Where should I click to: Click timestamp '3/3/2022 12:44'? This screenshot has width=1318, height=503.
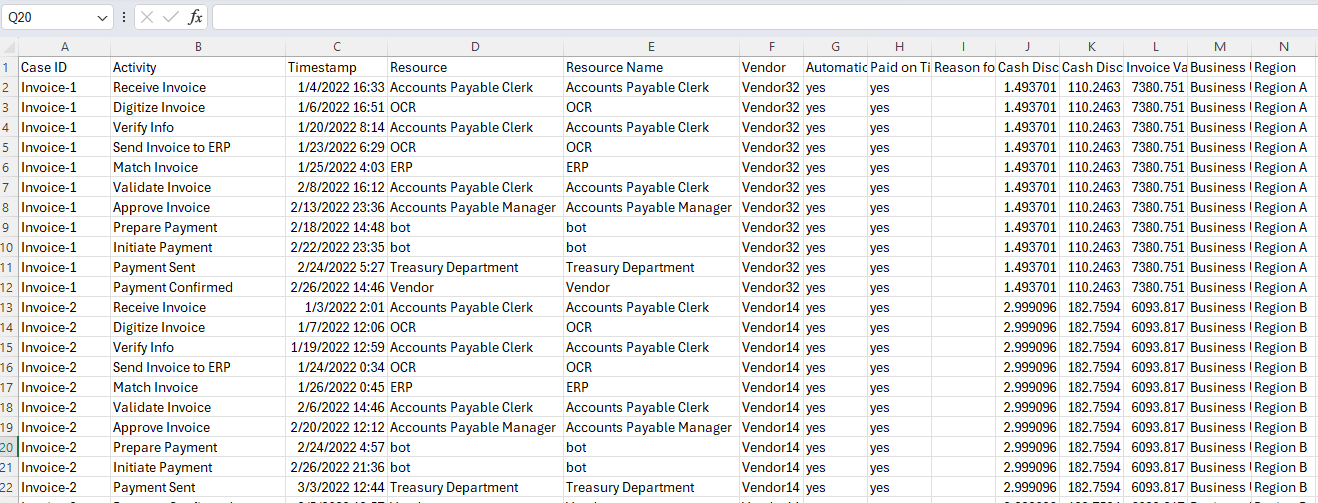336,487
